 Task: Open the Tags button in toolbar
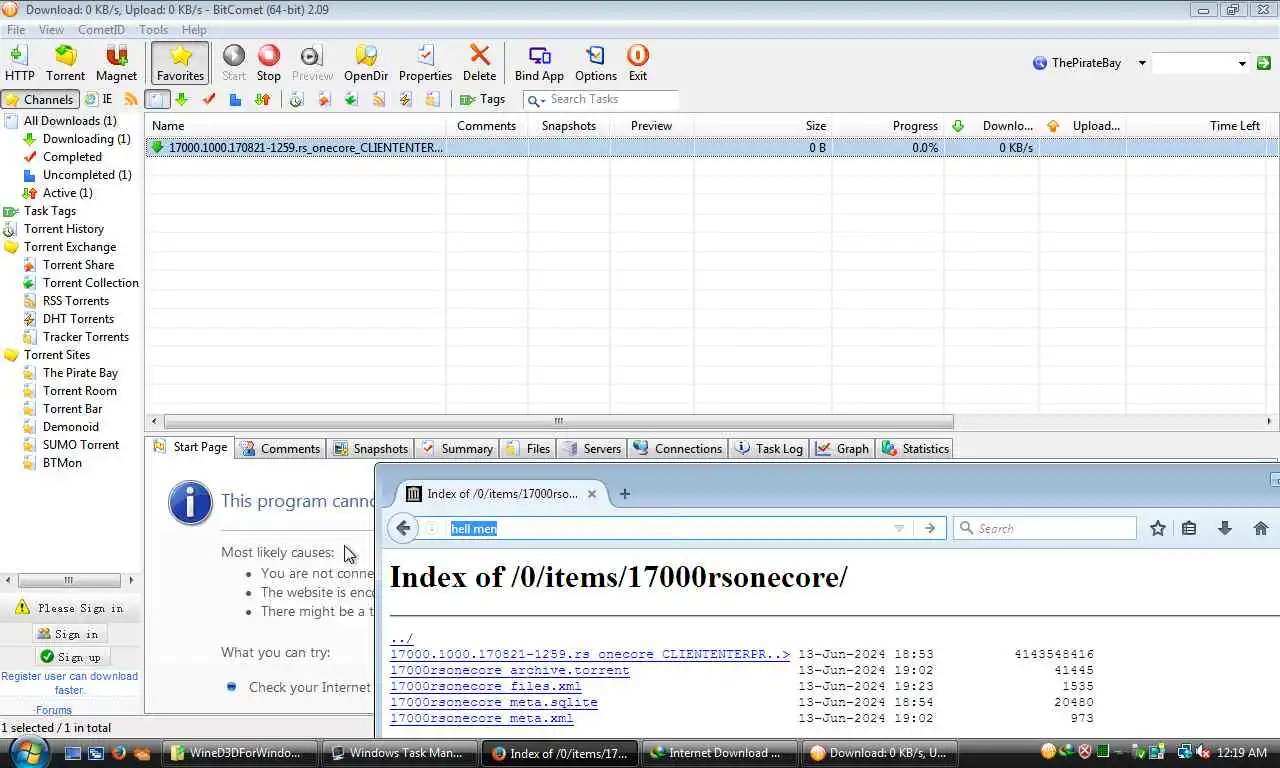coord(483,99)
